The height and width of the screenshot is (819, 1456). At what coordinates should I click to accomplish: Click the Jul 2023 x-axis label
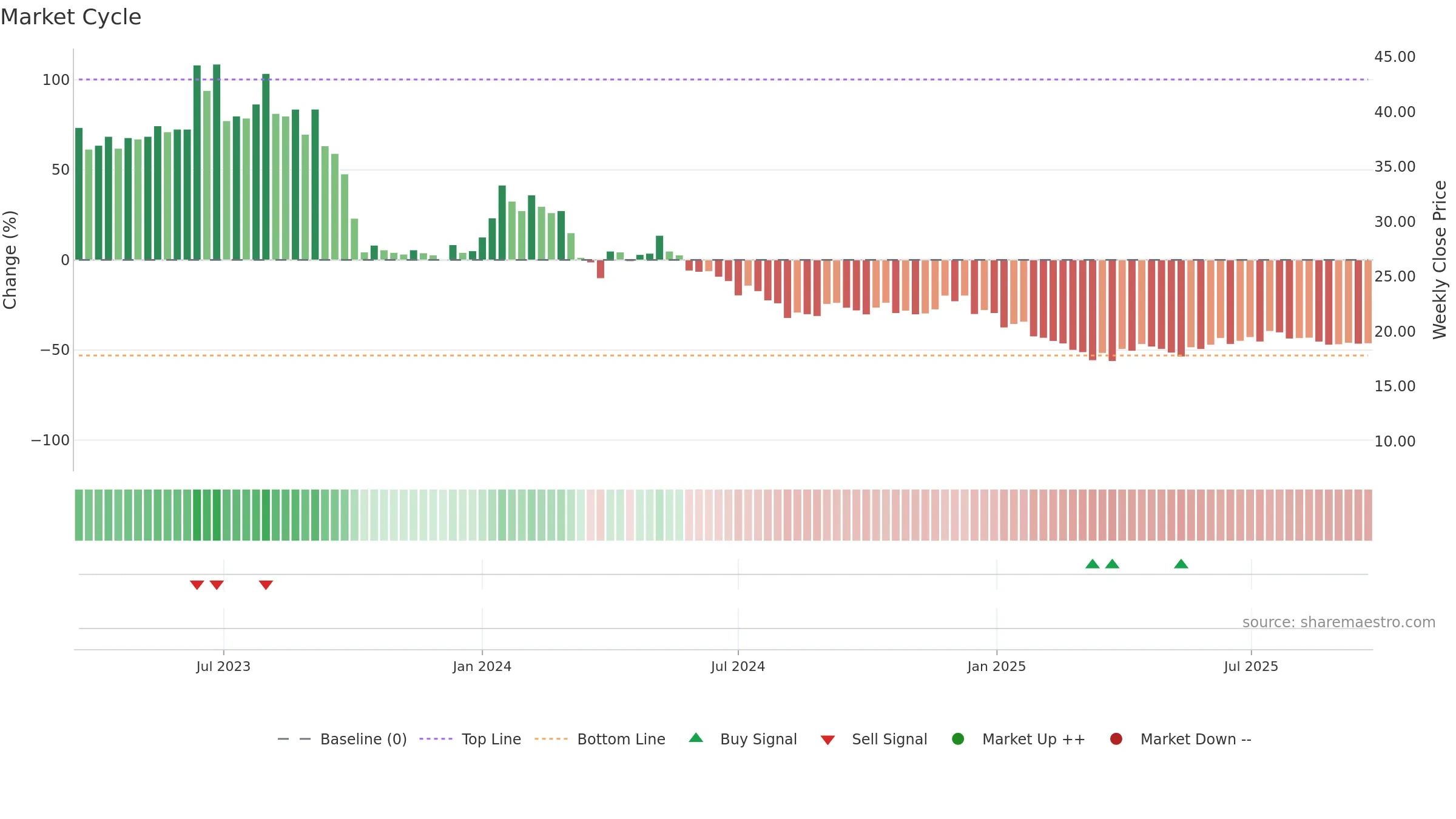point(223,667)
